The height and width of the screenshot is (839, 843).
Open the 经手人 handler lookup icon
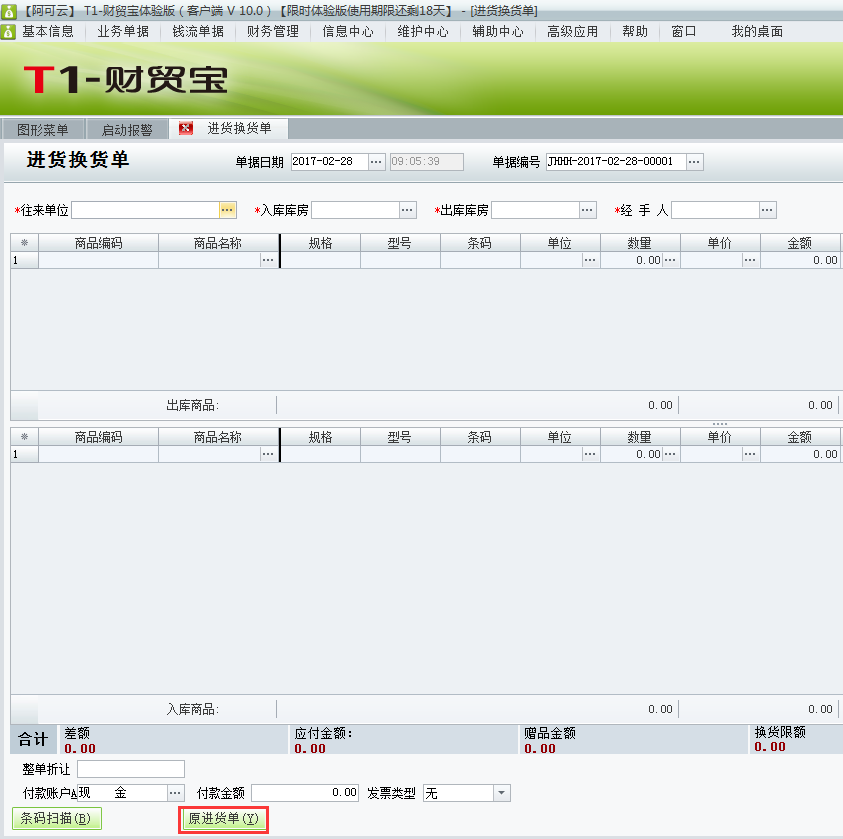click(767, 210)
